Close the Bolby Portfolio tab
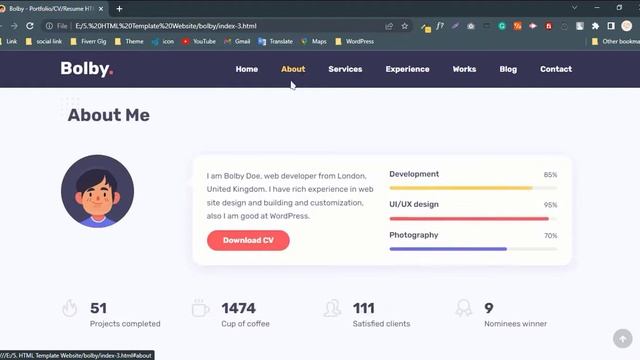This screenshot has height=360, width=640. tap(101, 9)
